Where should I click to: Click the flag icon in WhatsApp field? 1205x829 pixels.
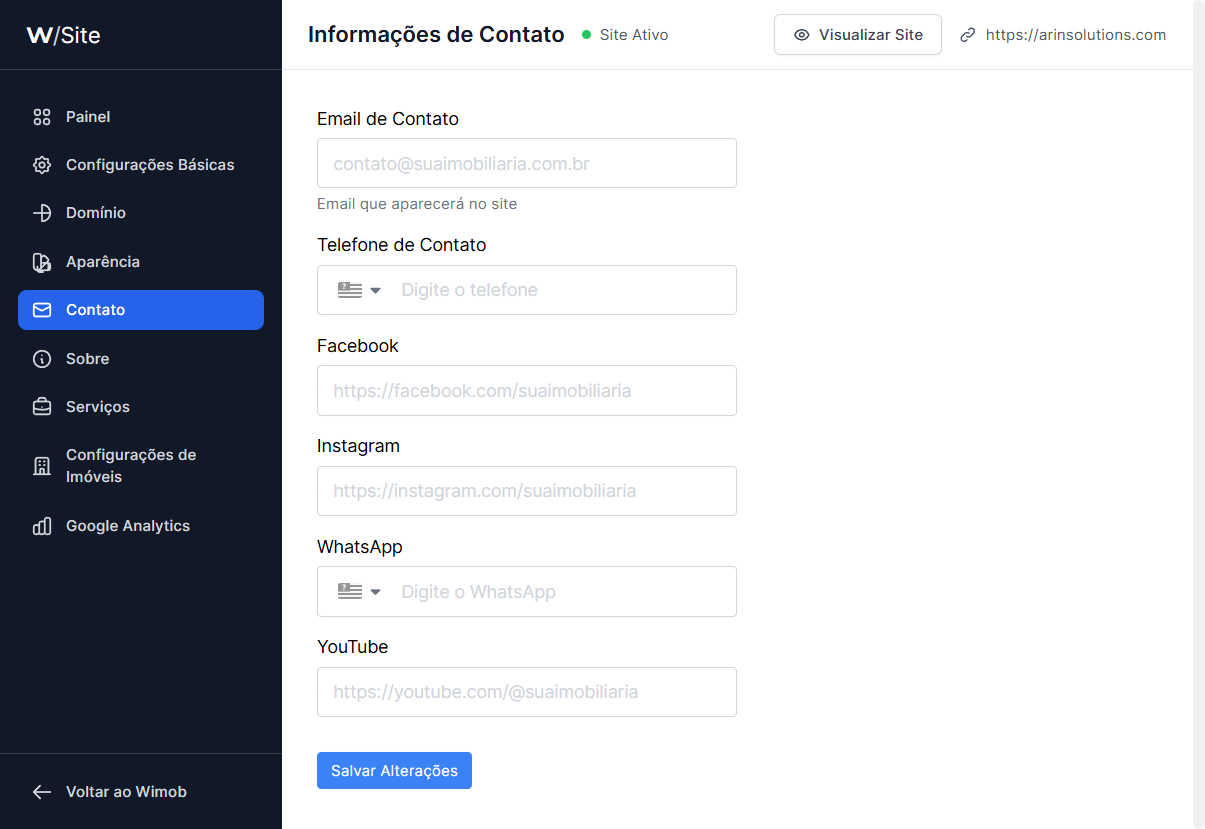click(x=350, y=591)
